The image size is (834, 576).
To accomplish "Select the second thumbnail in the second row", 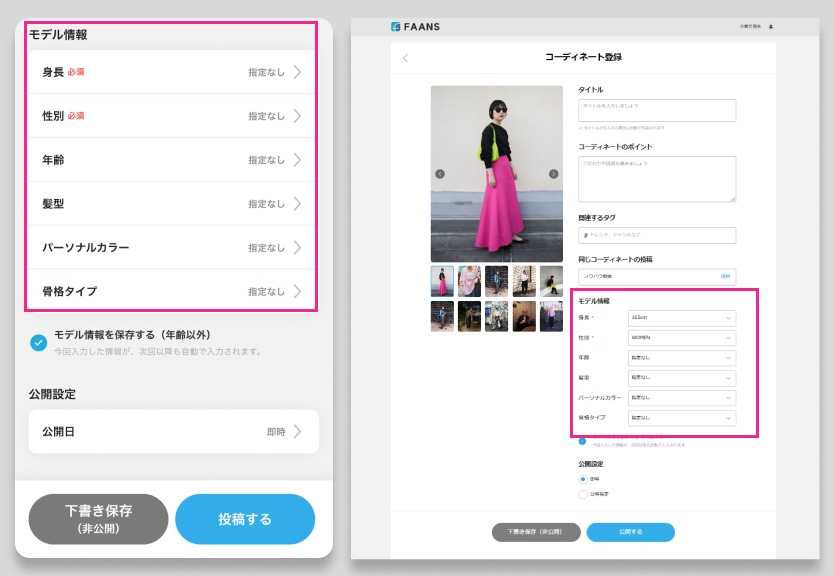I will 469,316.
